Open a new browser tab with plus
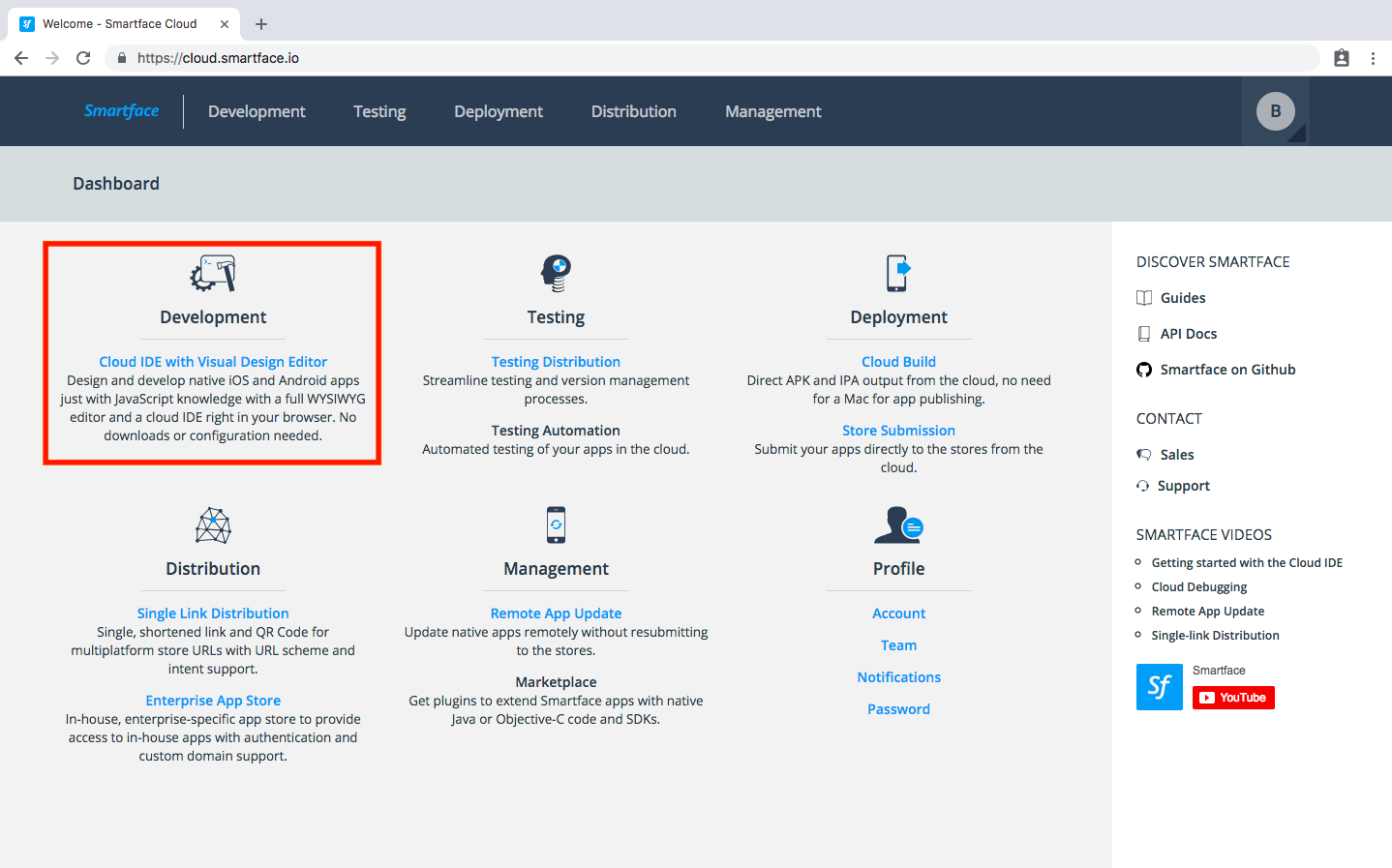This screenshot has height=868, width=1392. pos(261,24)
